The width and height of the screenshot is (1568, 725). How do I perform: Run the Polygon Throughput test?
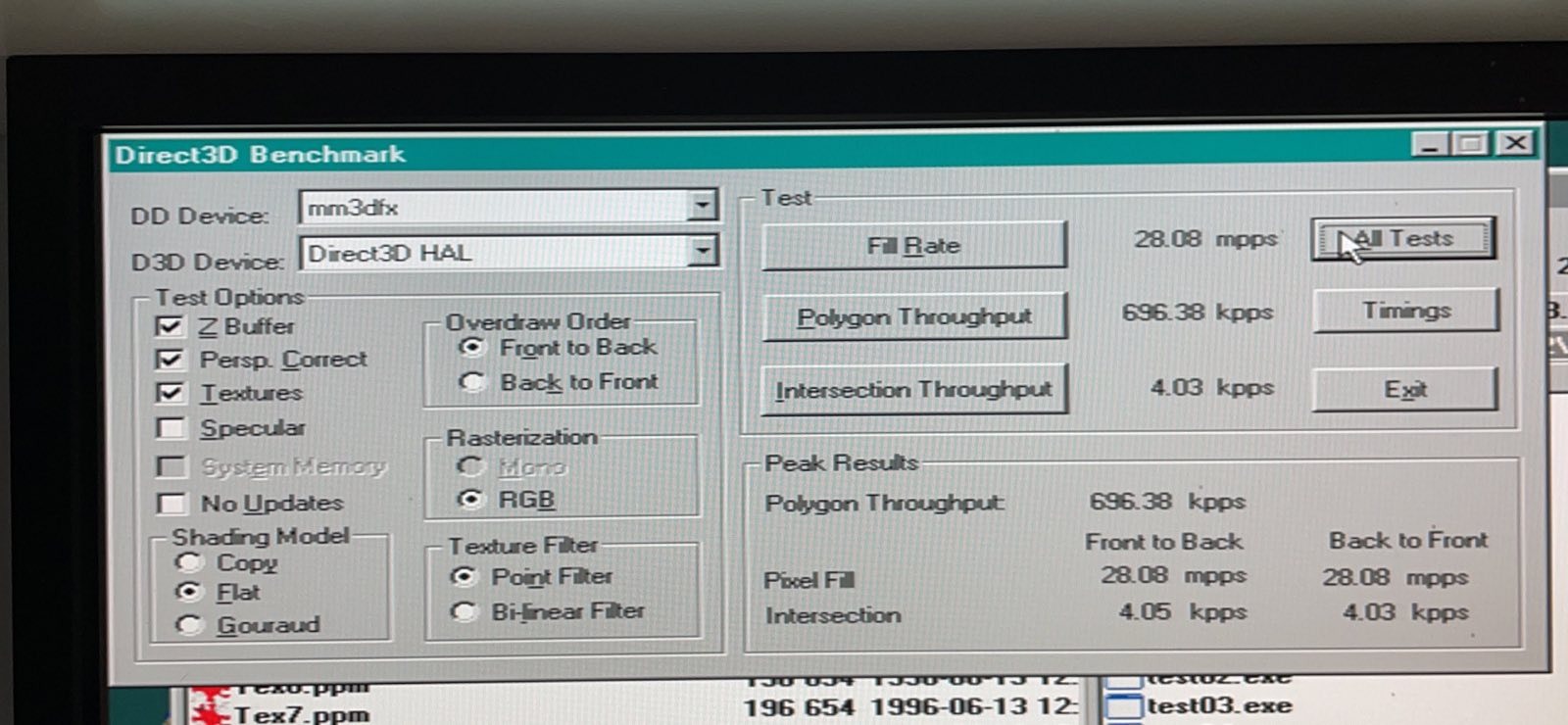coord(913,316)
